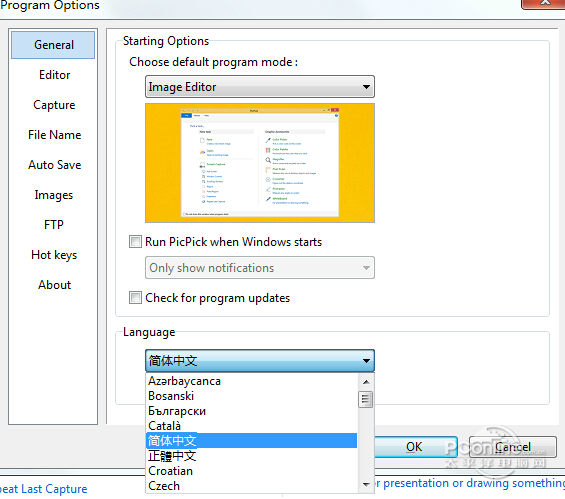Click the Image Editor mode preview thumbnail
The width and height of the screenshot is (565, 499).
tap(260, 163)
